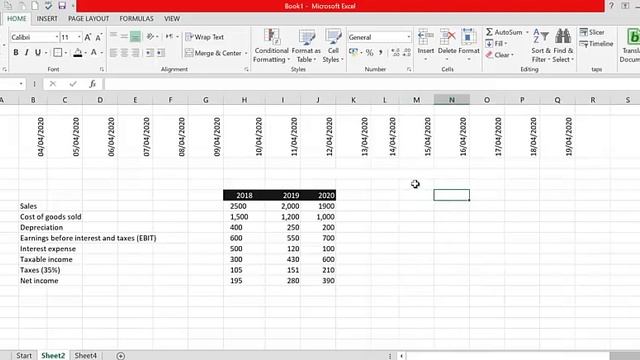
Task: Align text right
Action: point(135,53)
